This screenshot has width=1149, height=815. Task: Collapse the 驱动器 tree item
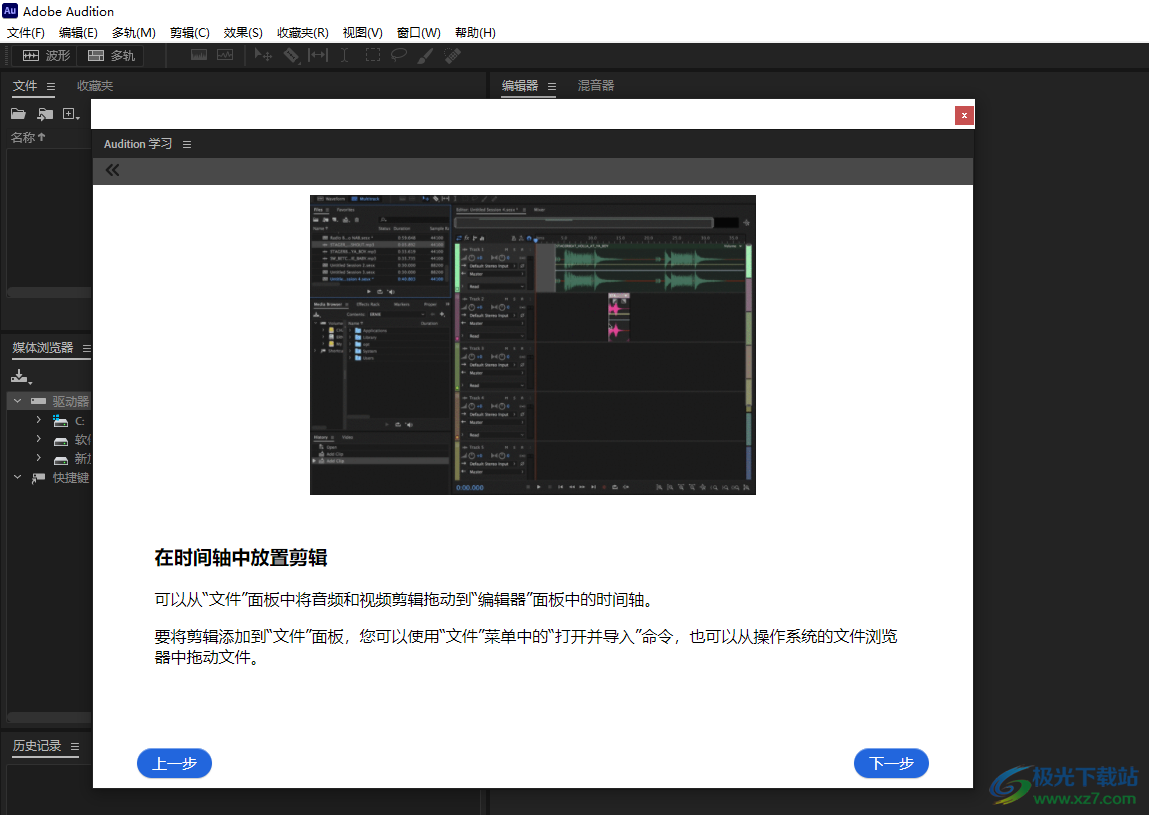17,400
